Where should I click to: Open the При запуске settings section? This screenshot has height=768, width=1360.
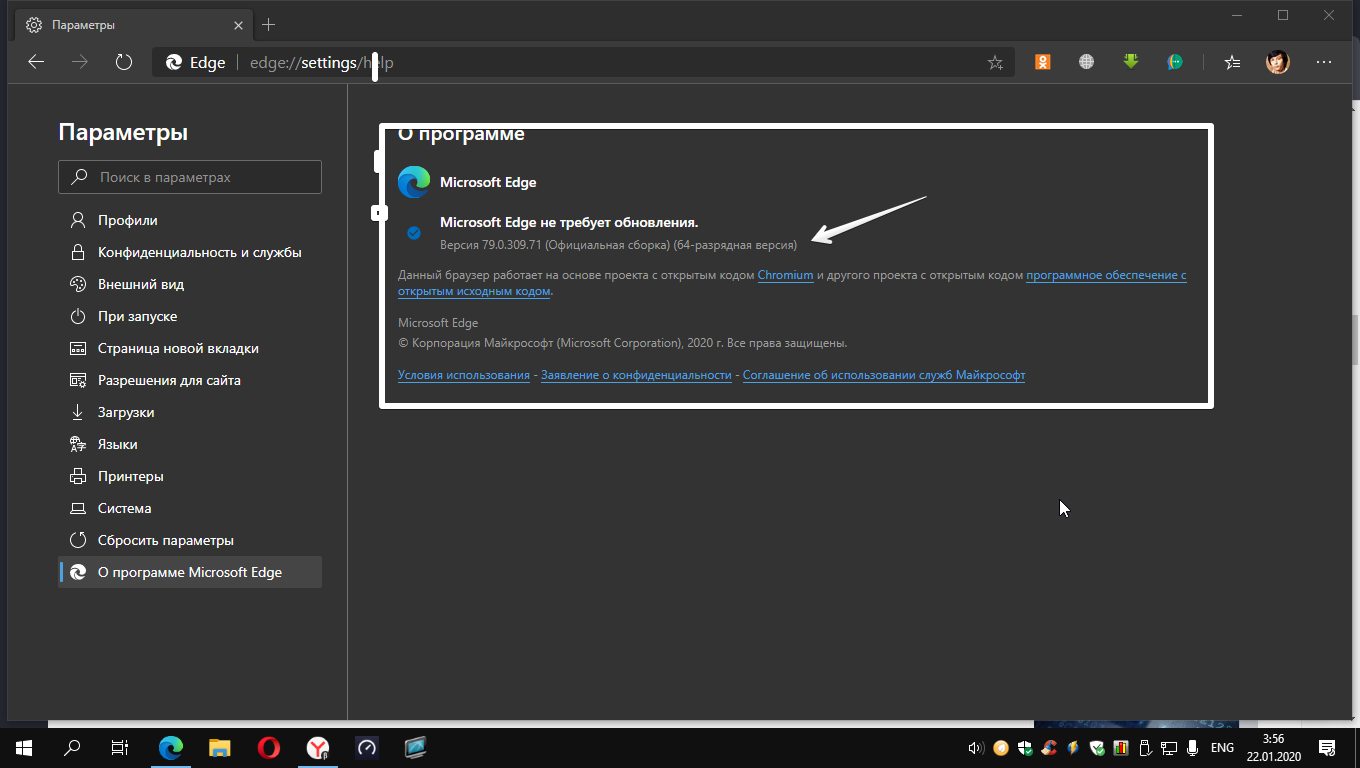coord(190,316)
